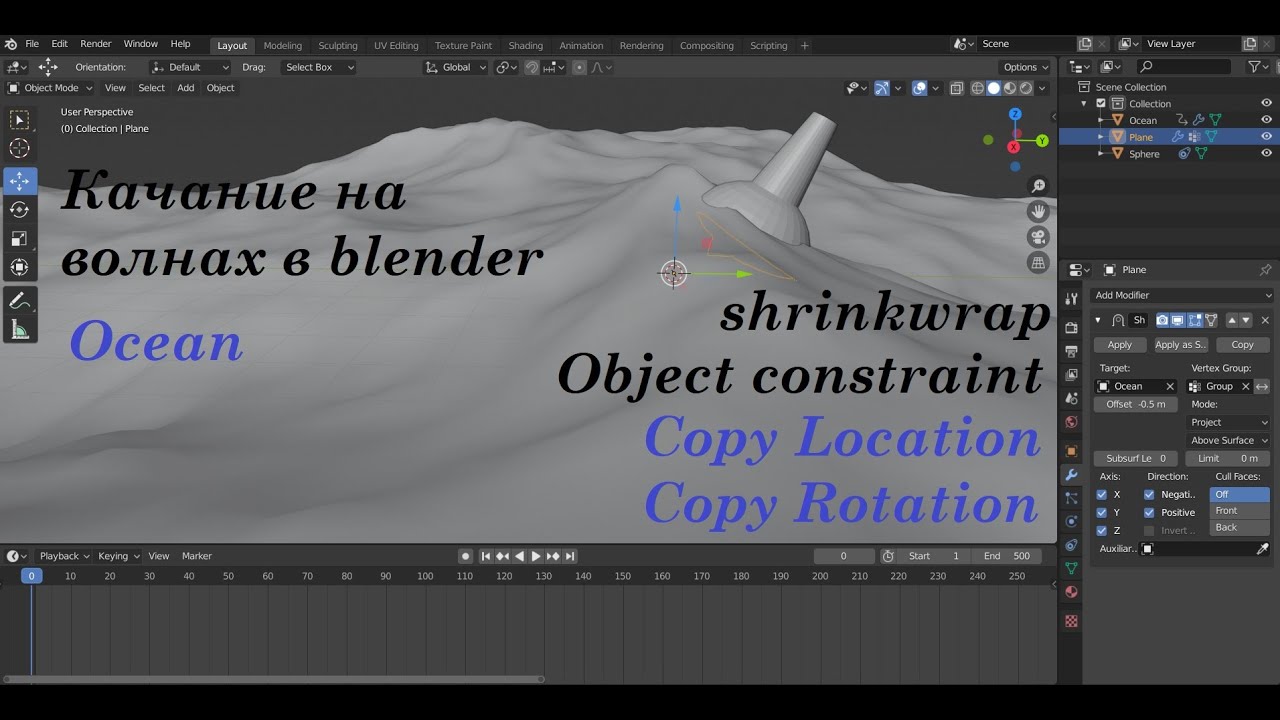Open the Render menu
This screenshot has width=1280, height=720.
(x=96, y=44)
